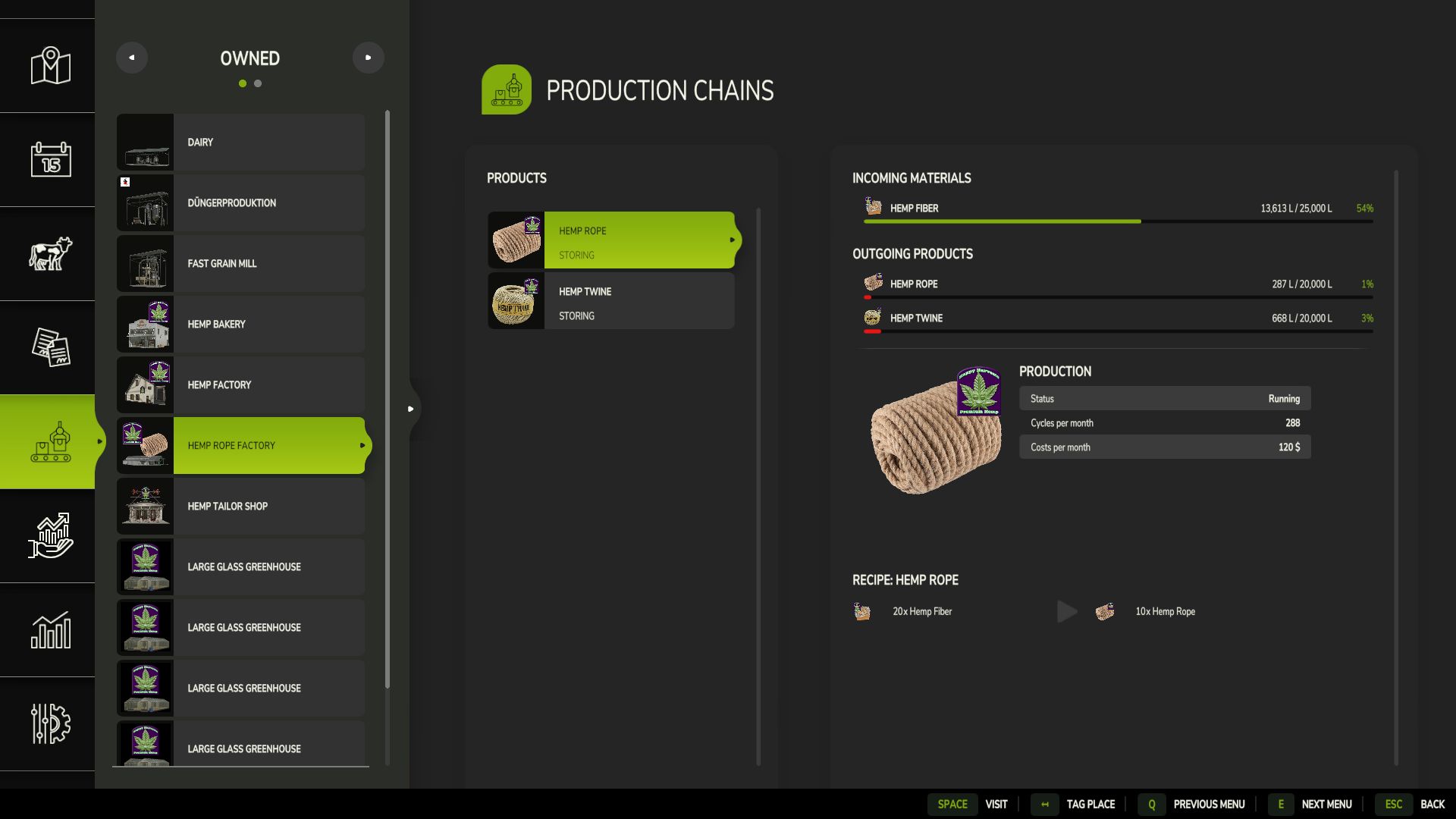This screenshot has height=819, width=1456.
Task: Click the Visit button
Action: coord(996,804)
